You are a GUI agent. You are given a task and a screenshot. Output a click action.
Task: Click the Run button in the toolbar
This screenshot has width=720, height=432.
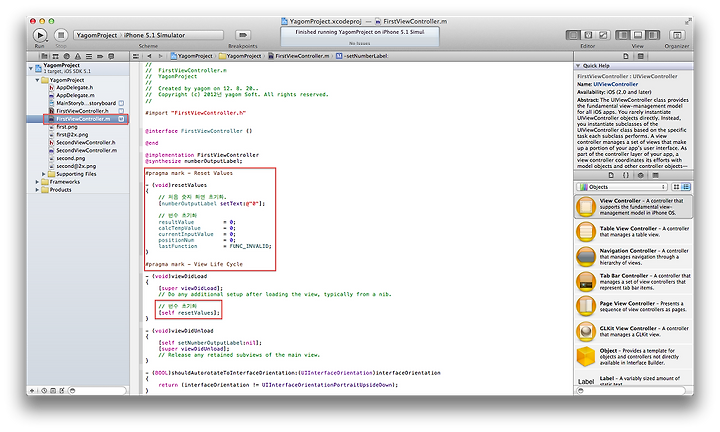pos(40,35)
